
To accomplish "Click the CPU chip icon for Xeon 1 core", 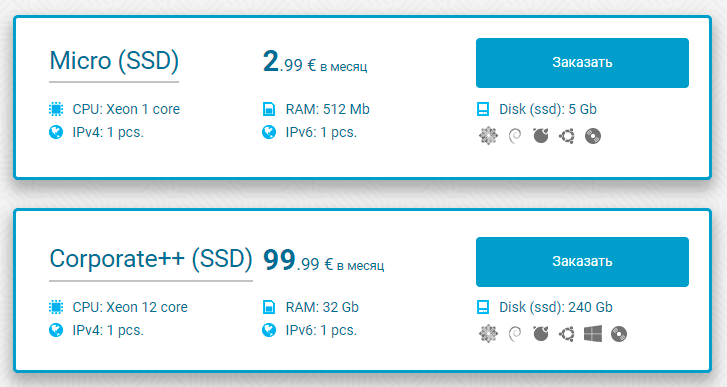I will (x=56, y=109).
